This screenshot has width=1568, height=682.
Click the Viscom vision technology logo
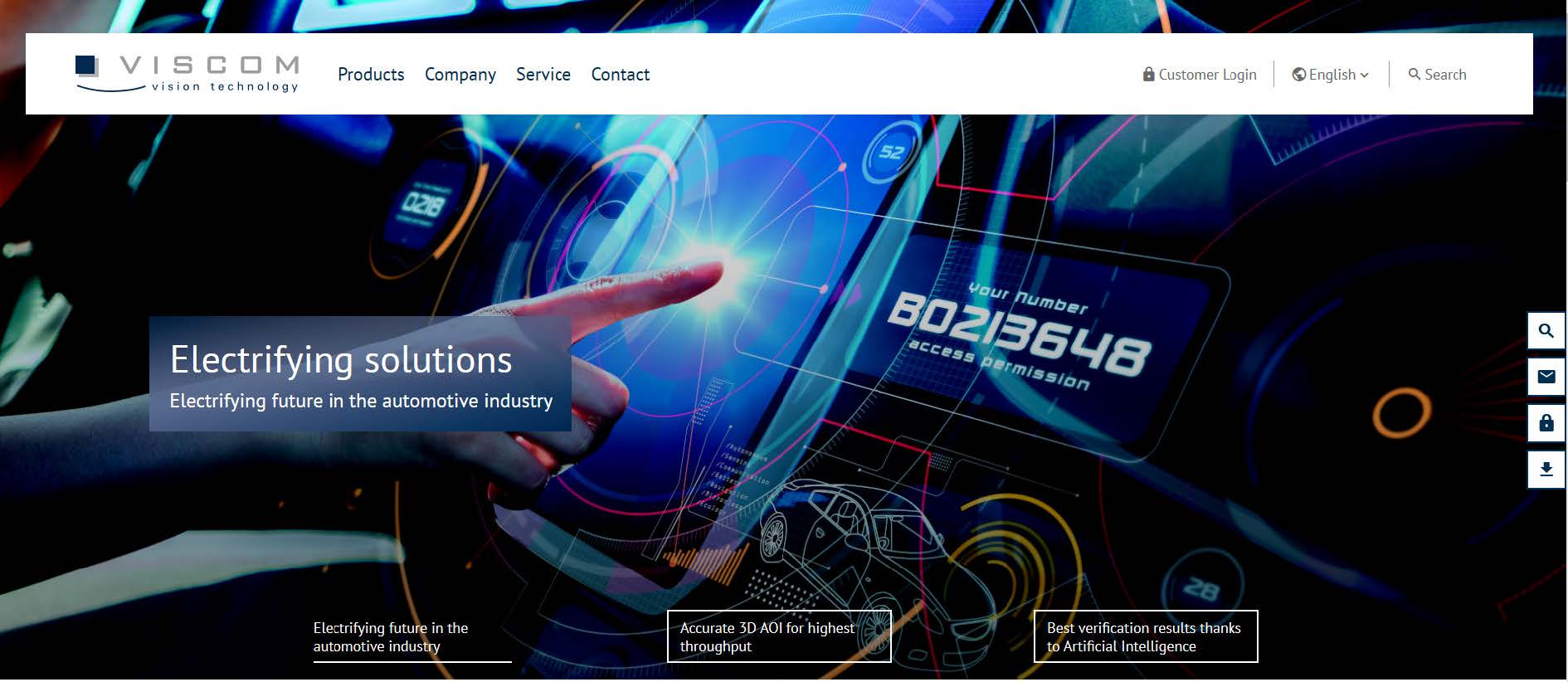coord(187,74)
